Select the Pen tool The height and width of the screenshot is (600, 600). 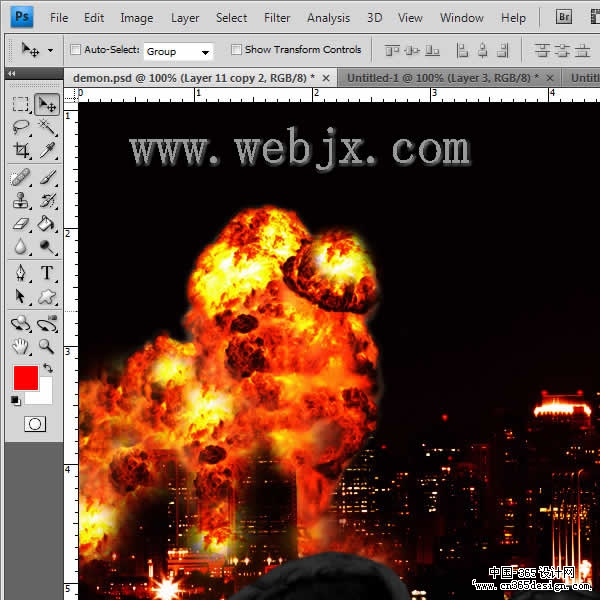pos(20,273)
